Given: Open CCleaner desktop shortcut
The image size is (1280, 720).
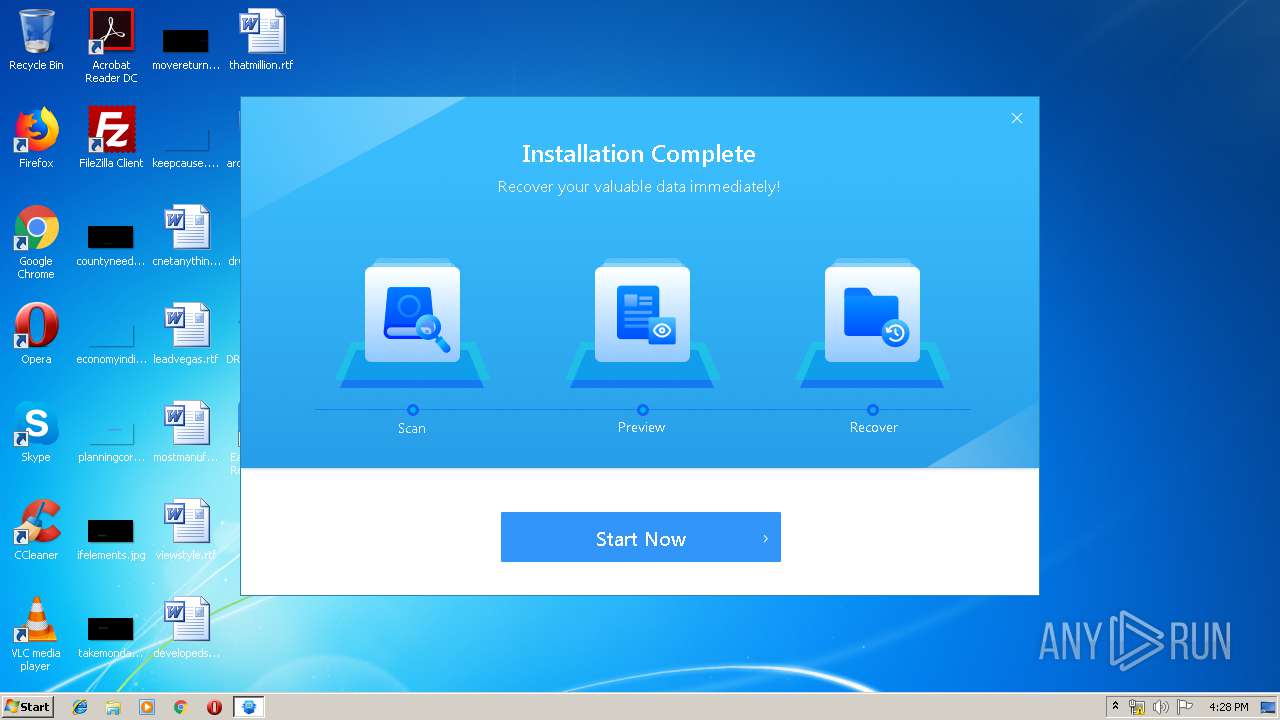Looking at the screenshot, I should pyautogui.click(x=36, y=530).
